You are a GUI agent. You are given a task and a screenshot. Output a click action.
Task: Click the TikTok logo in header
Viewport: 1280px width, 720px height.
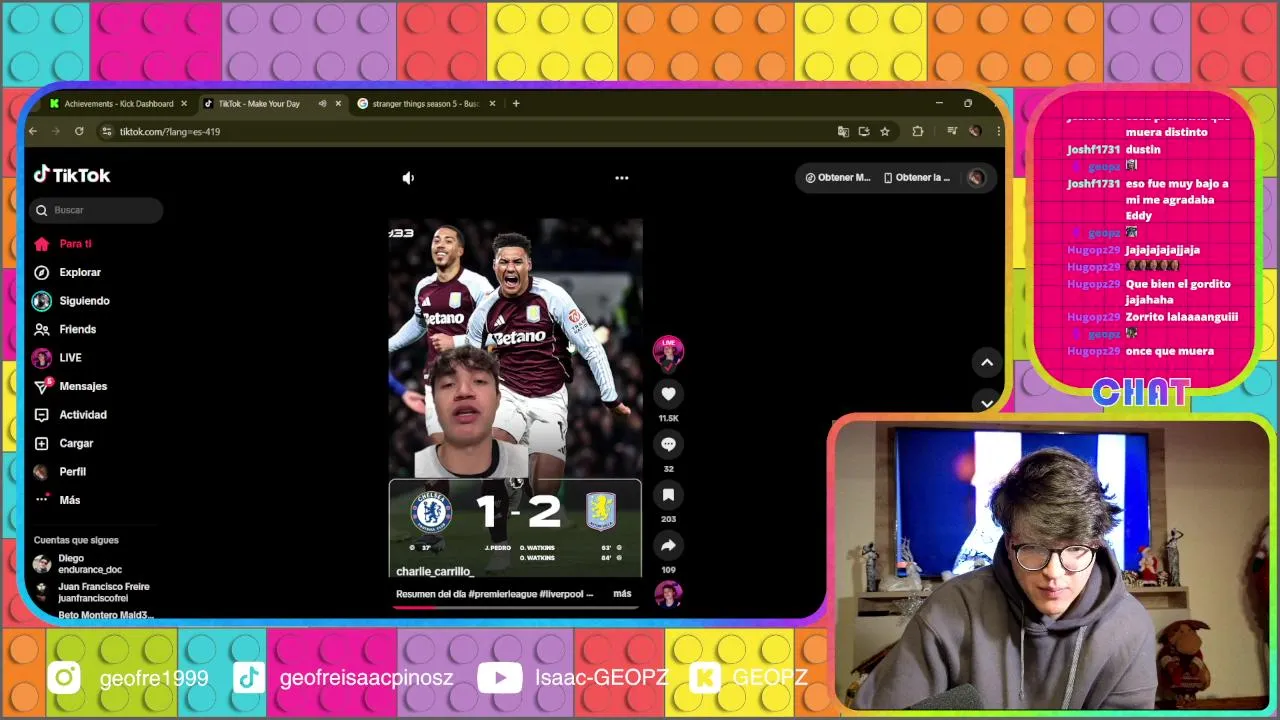(72, 175)
